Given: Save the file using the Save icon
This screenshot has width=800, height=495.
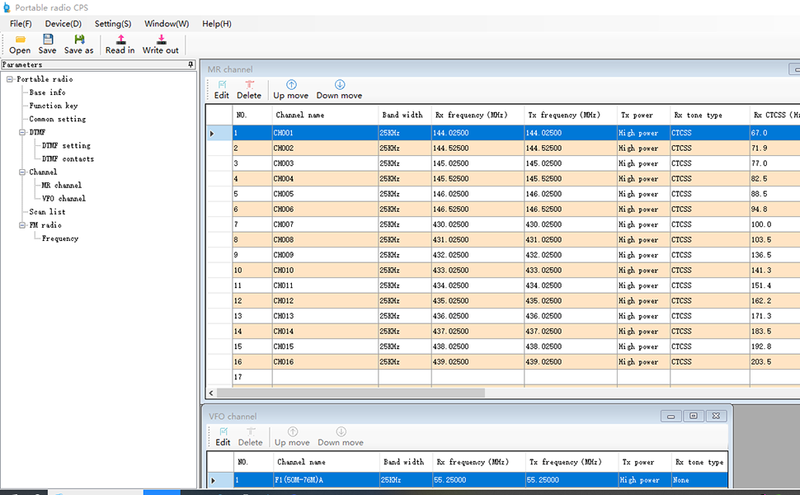Looking at the screenshot, I should point(47,44).
